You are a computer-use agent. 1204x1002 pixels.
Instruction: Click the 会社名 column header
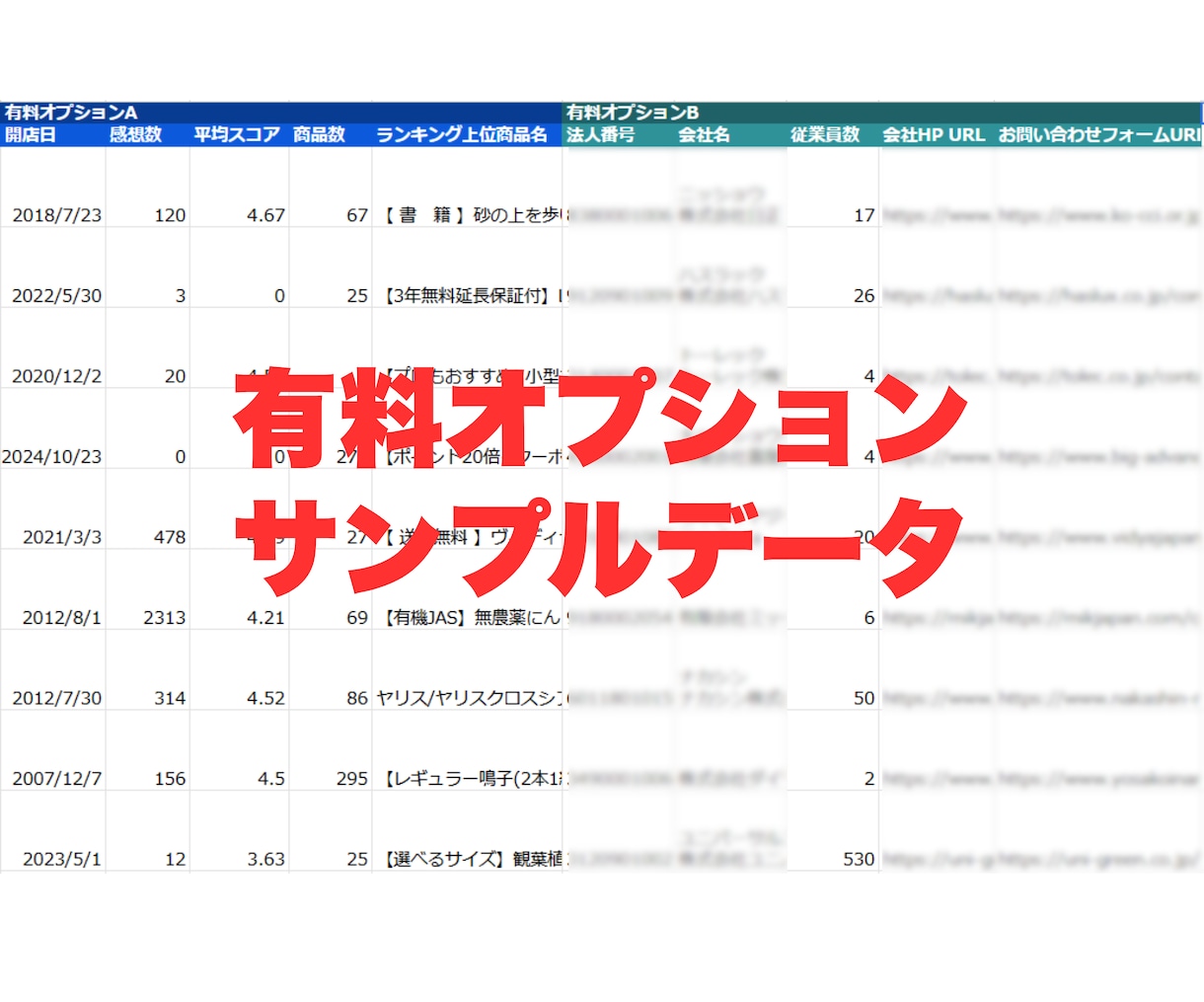(x=731, y=135)
